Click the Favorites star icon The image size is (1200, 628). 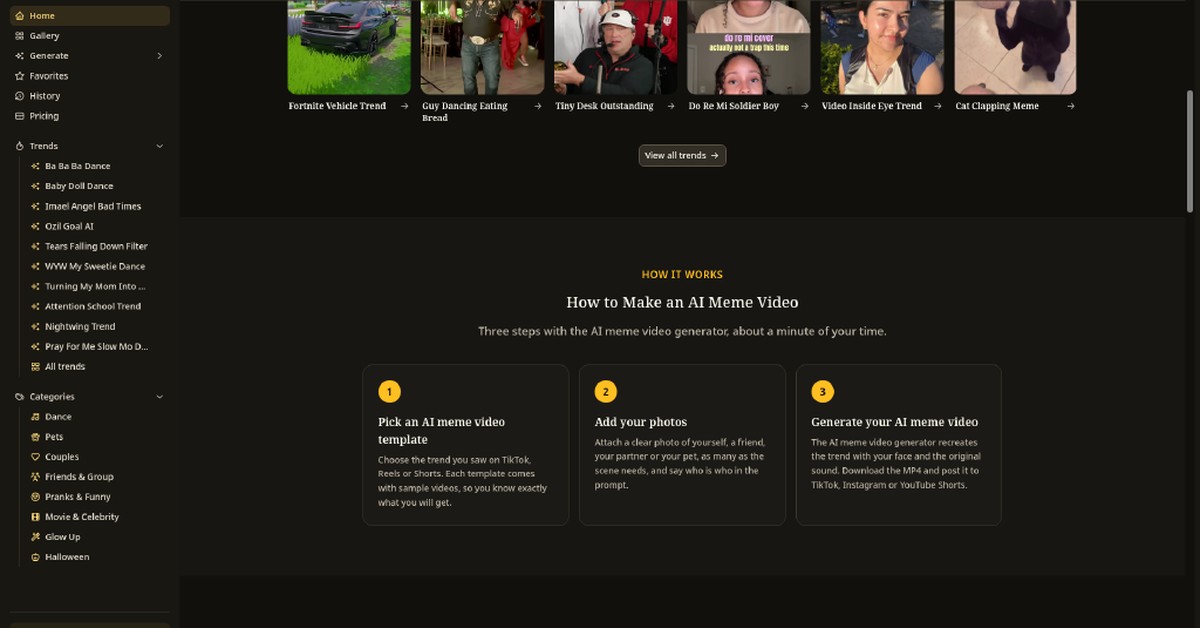click(x=19, y=76)
